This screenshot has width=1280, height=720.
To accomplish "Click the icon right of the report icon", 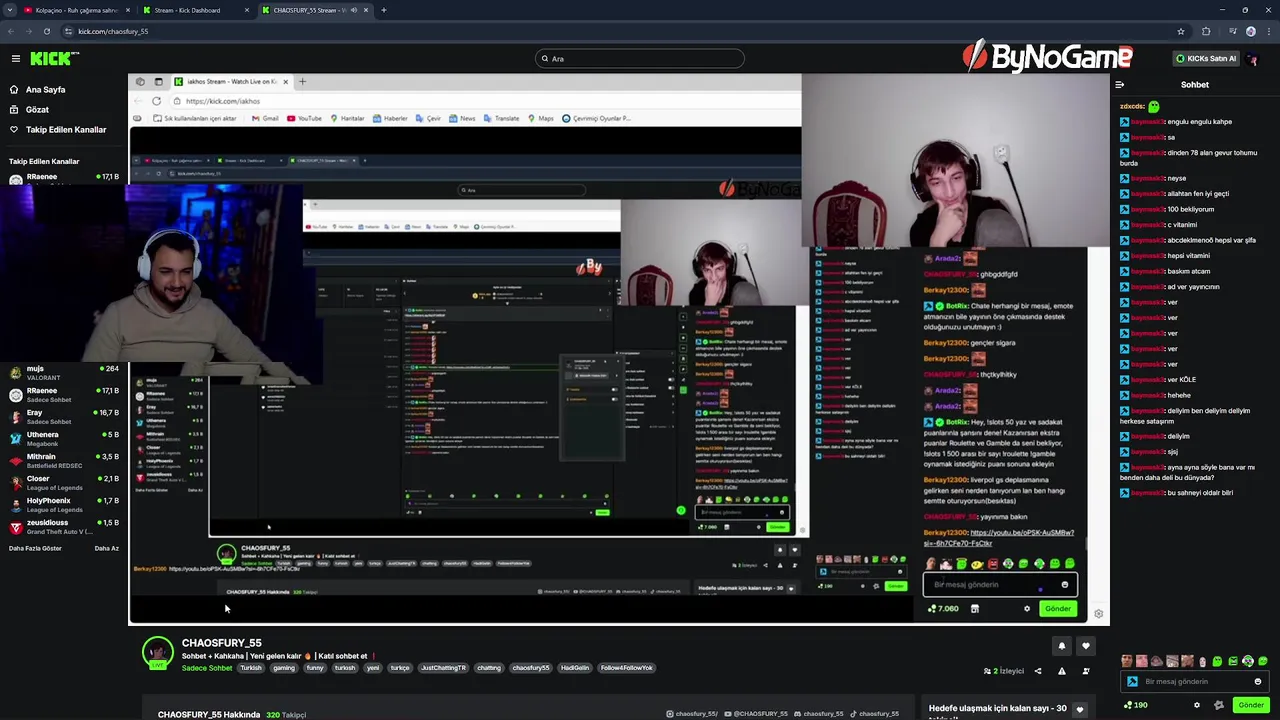I will coord(1086,671).
